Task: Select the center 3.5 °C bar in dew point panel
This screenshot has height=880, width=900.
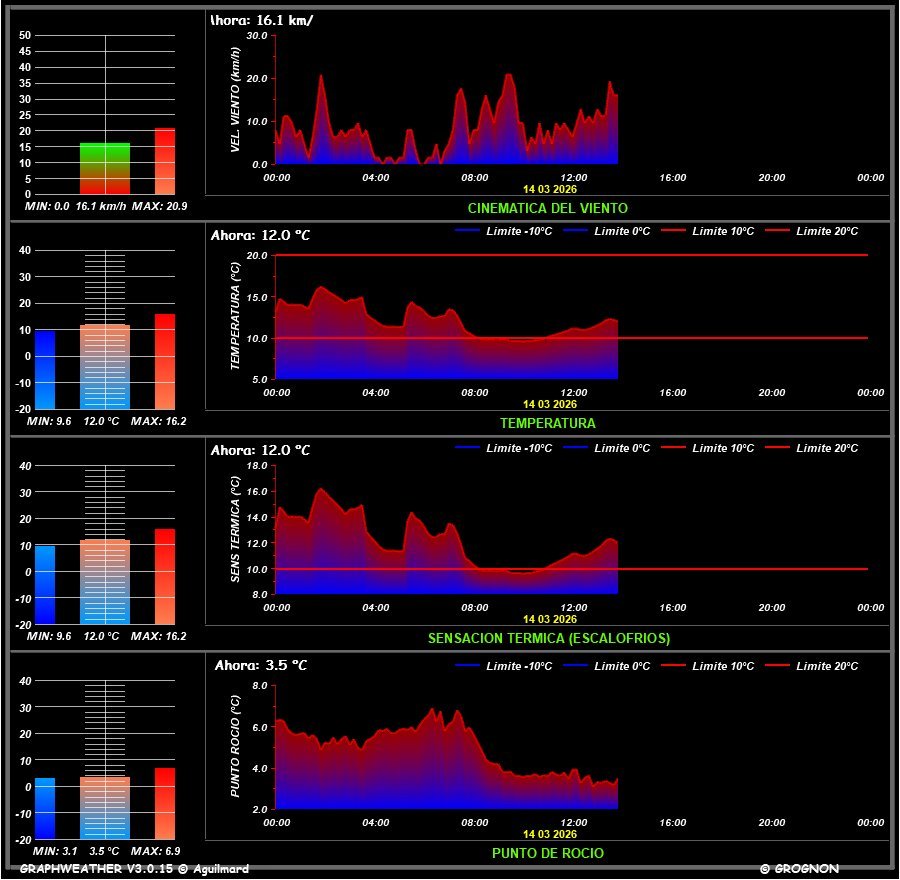Action: tap(105, 807)
